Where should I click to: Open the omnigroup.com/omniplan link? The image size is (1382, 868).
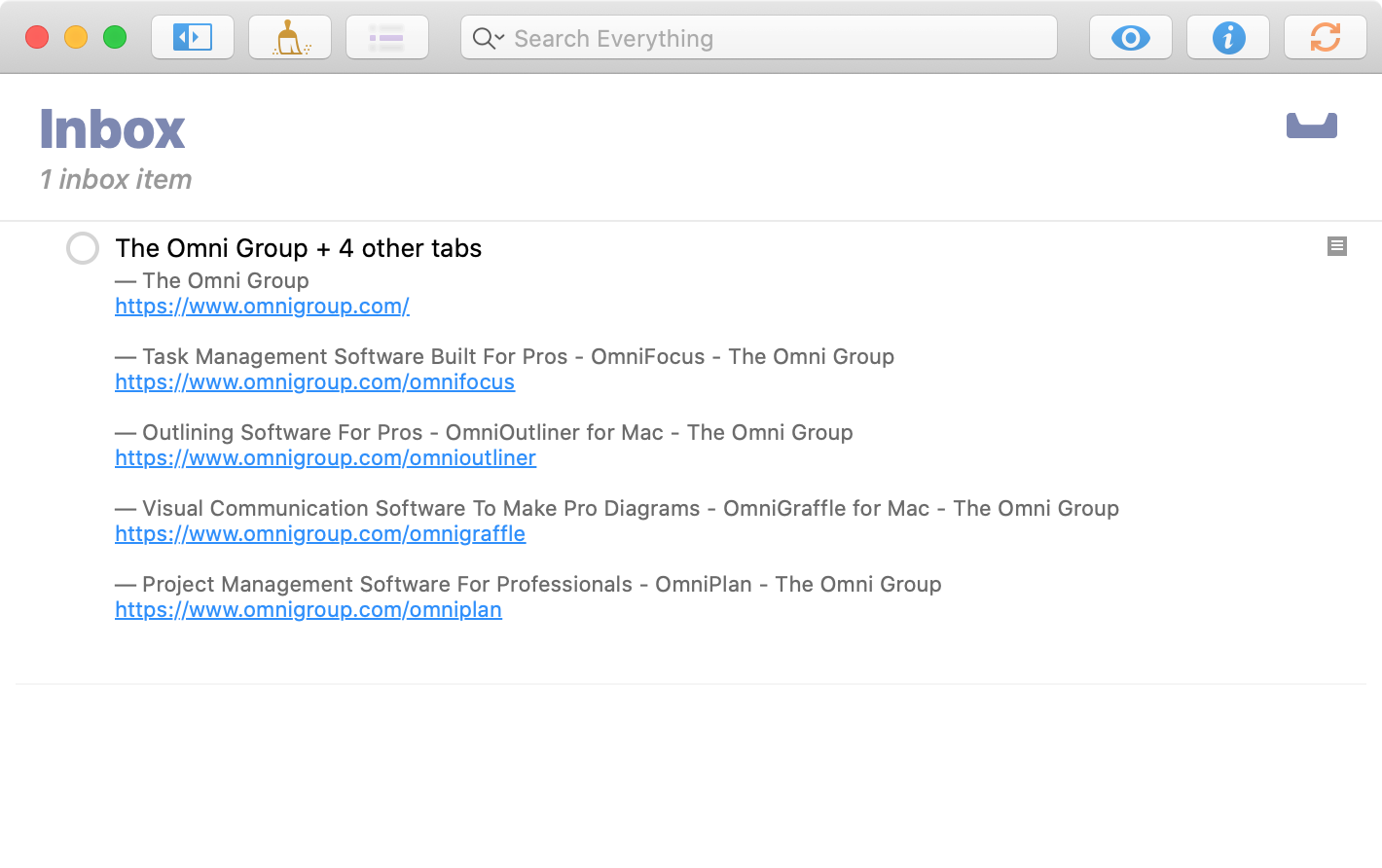pyautogui.click(x=309, y=609)
